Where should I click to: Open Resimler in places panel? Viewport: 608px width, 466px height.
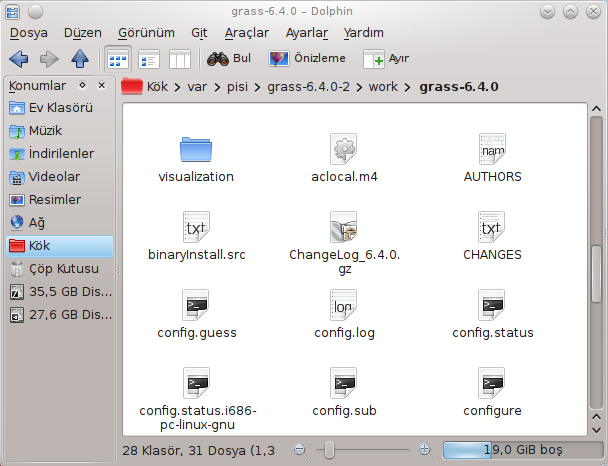tap(60, 200)
